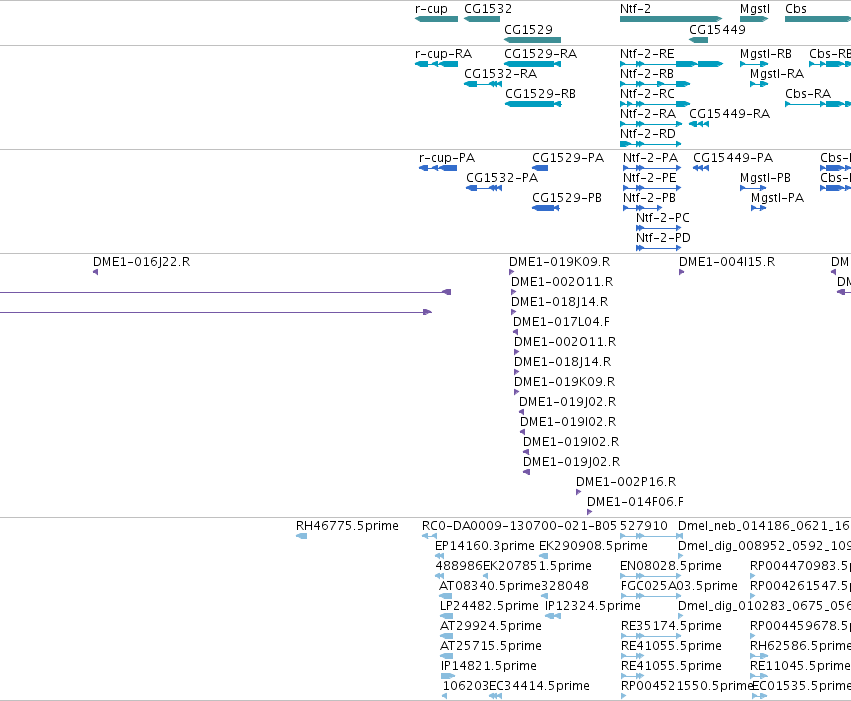
Task: Click EST EK290908.5prime
Action: (x=593, y=546)
